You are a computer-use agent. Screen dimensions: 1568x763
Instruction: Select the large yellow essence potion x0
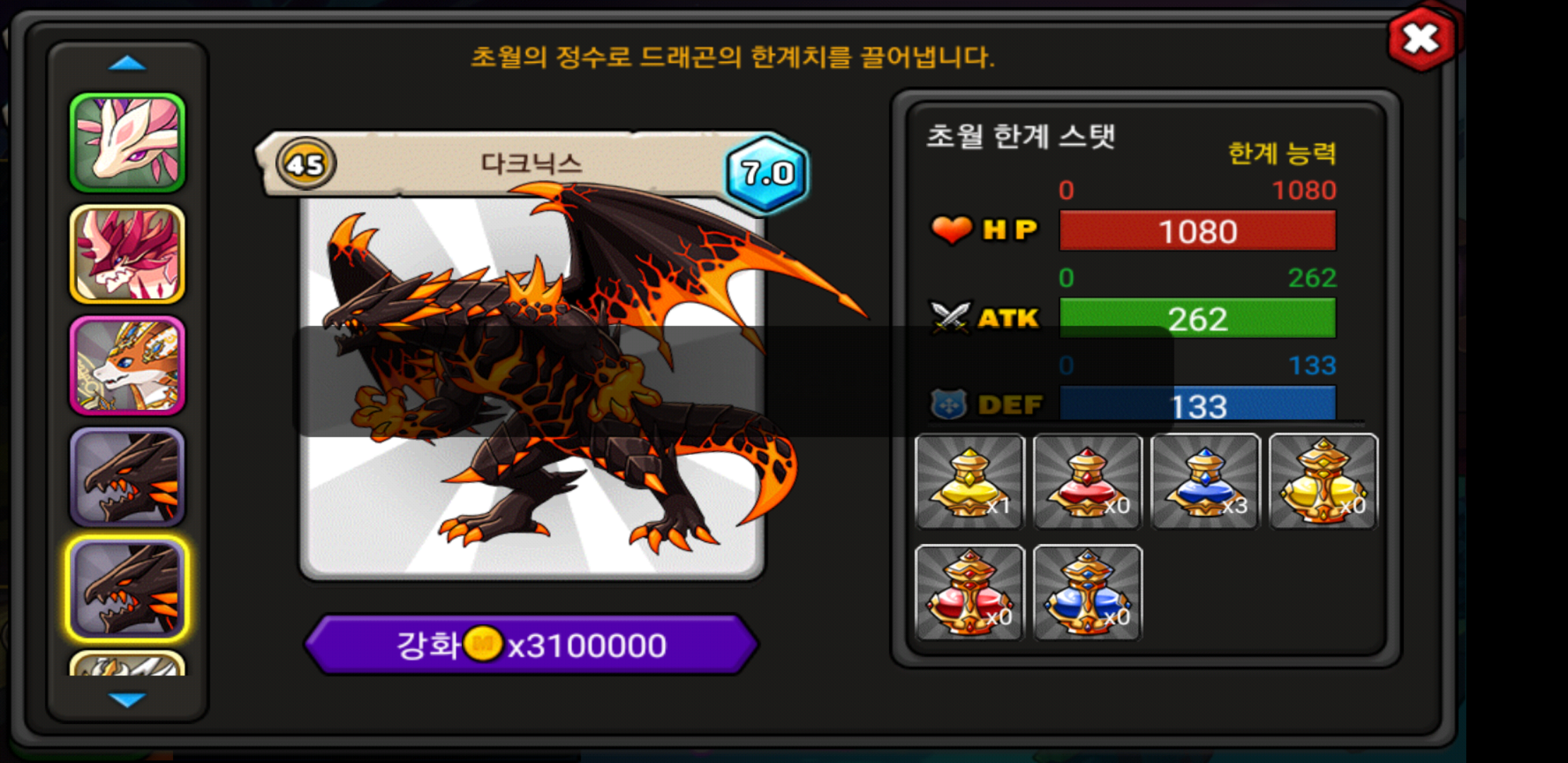1323,481
